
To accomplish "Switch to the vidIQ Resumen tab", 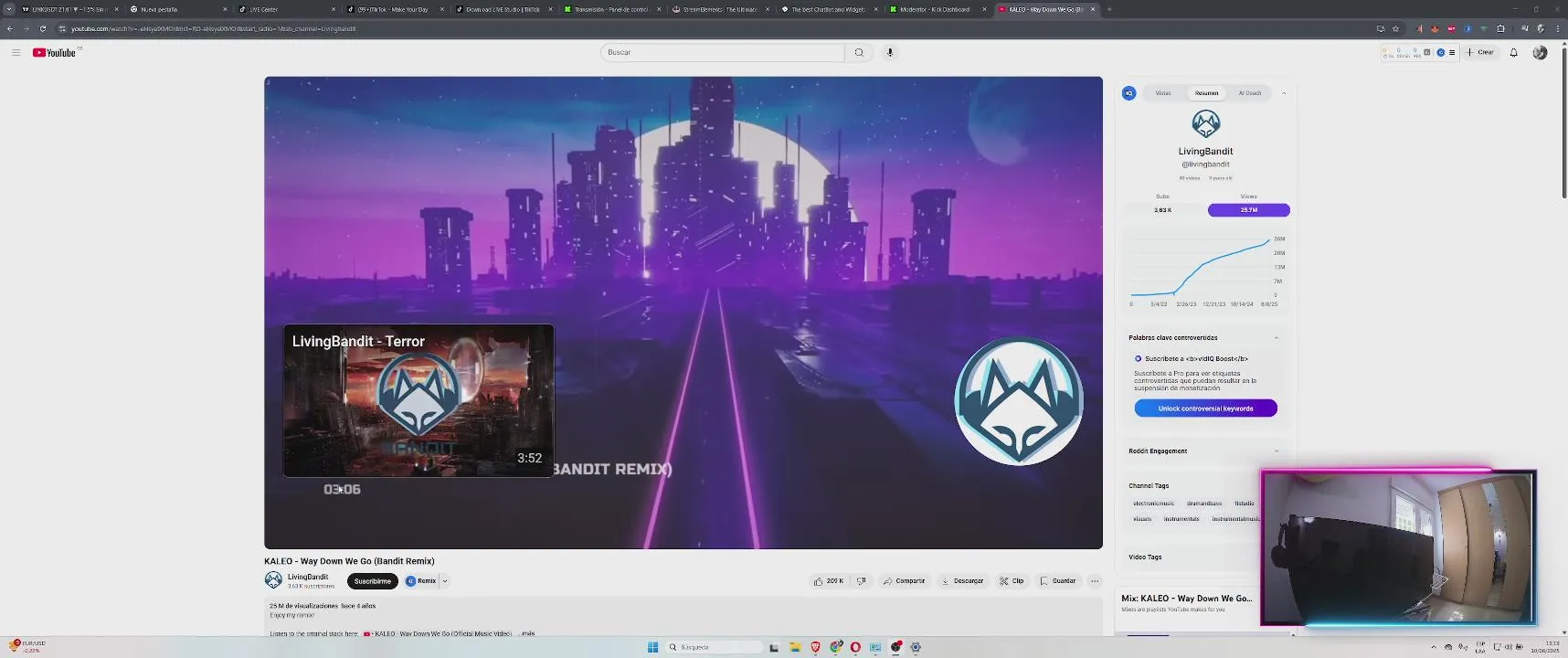I will click(1206, 93).
